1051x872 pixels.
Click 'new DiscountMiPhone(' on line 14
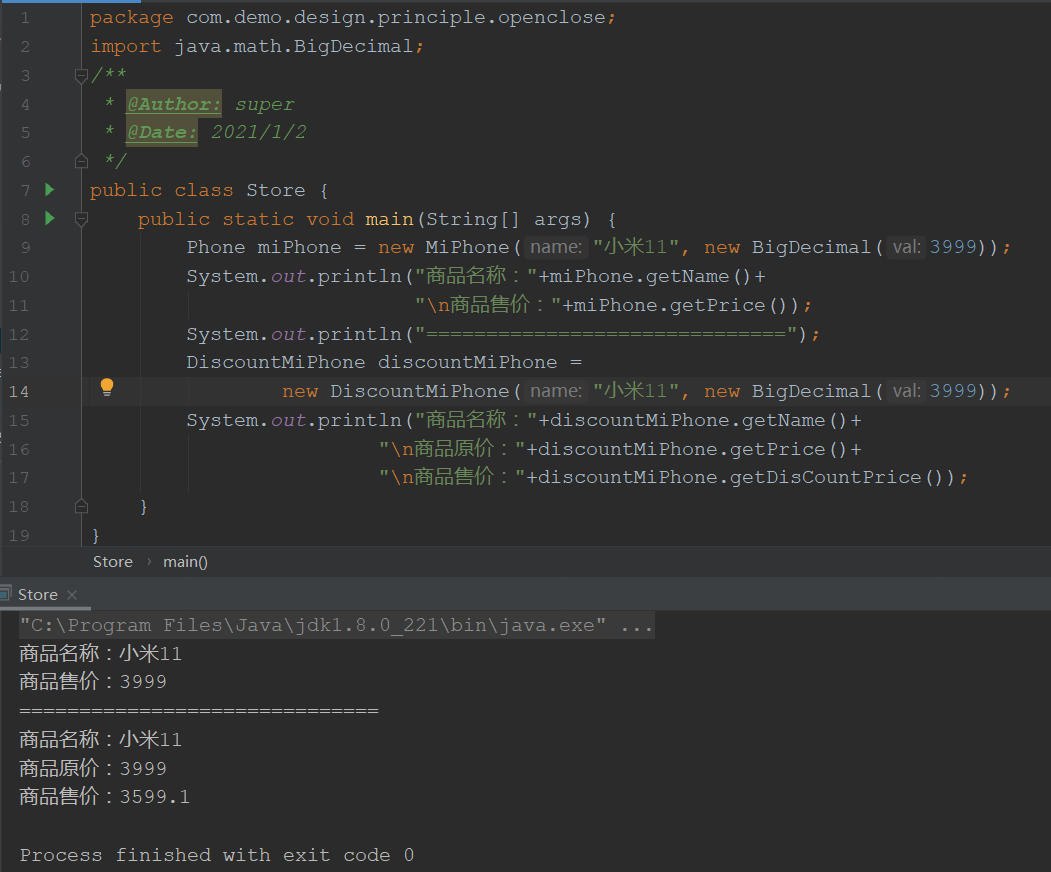pos(401,391)
